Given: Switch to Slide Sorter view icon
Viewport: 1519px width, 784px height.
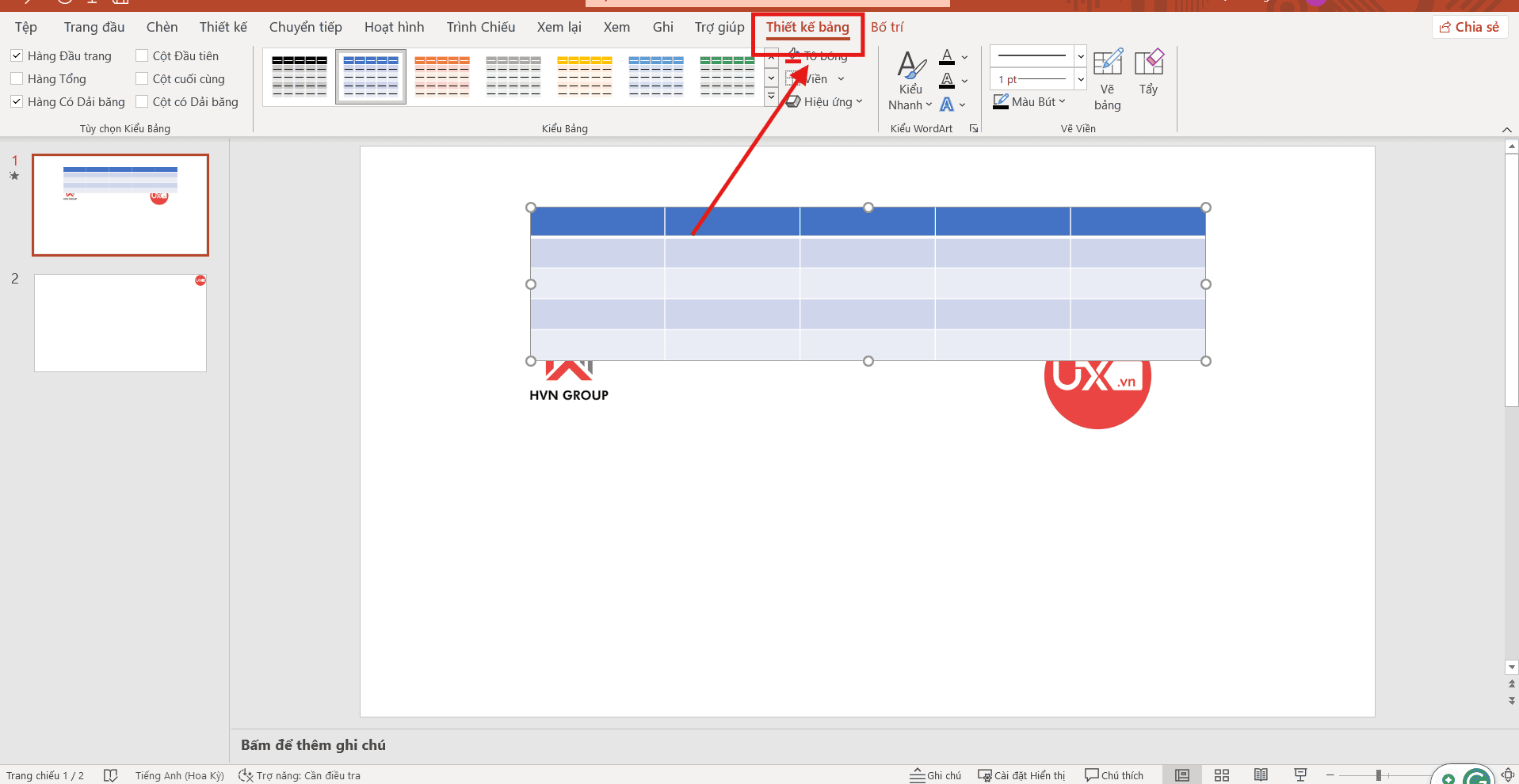Looking at the screenshot, I should (1221, 775).
